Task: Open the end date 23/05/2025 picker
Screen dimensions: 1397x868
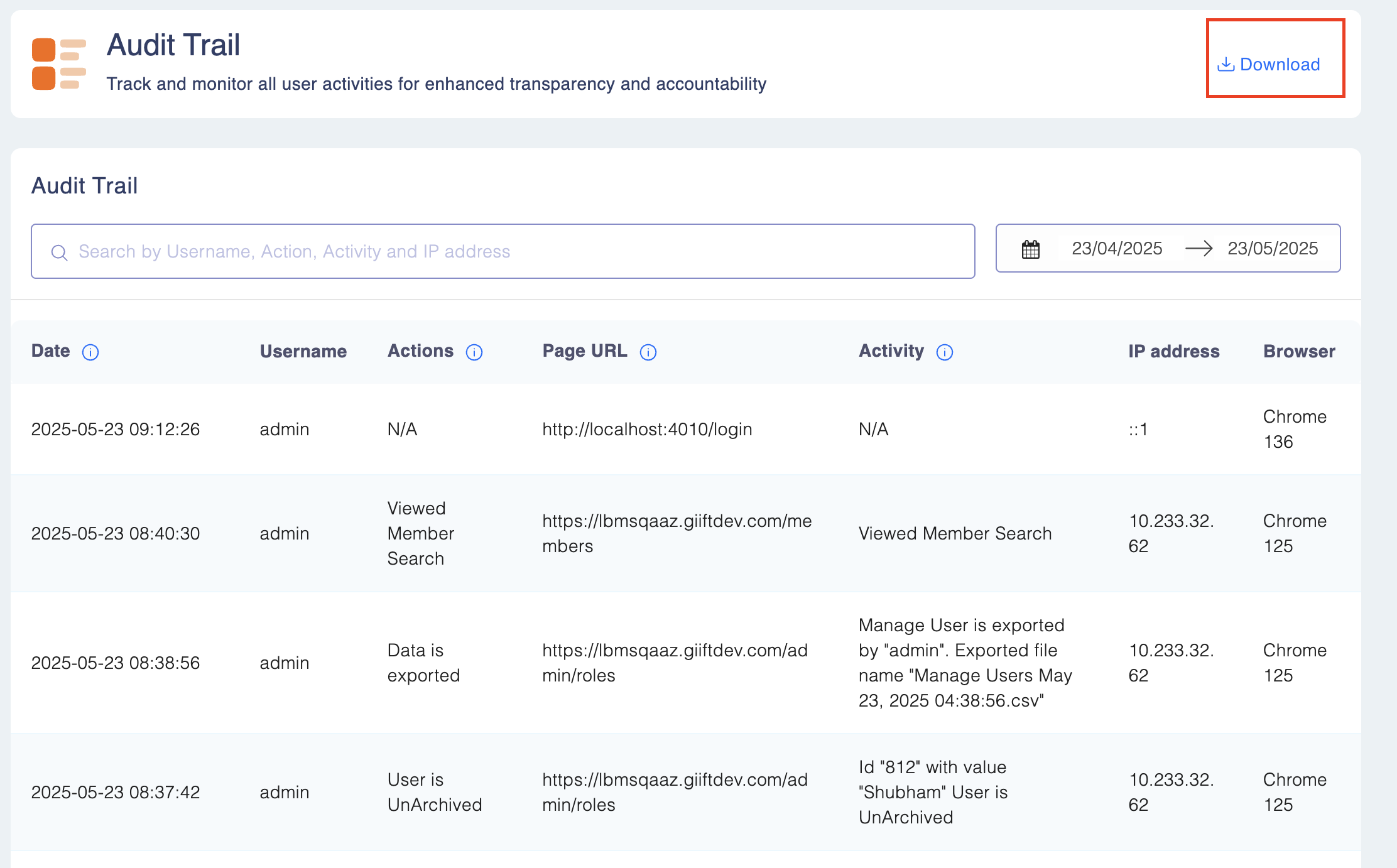Action: click(1273, 249)
